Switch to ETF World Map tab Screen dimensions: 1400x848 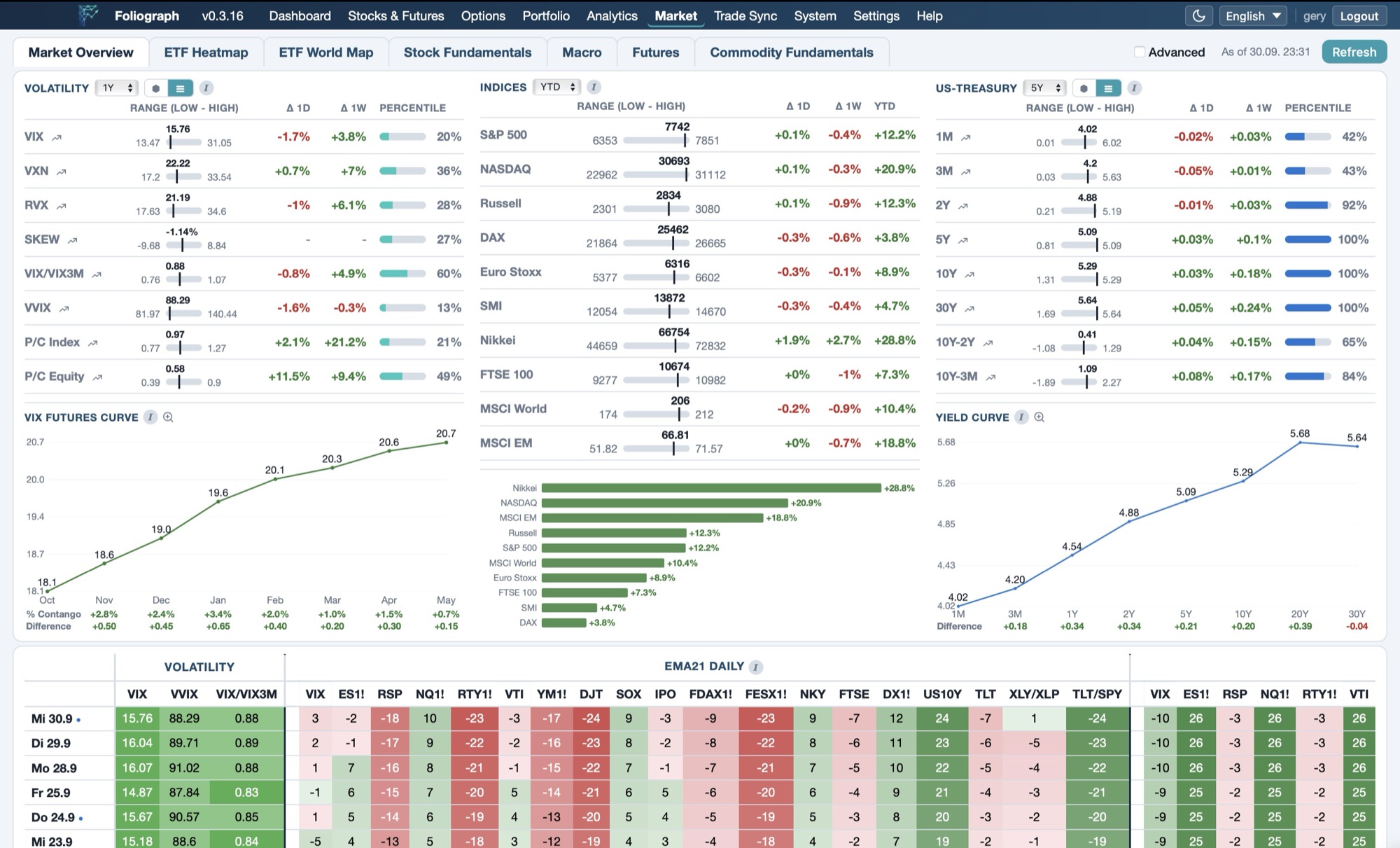(x=326, y=53)
